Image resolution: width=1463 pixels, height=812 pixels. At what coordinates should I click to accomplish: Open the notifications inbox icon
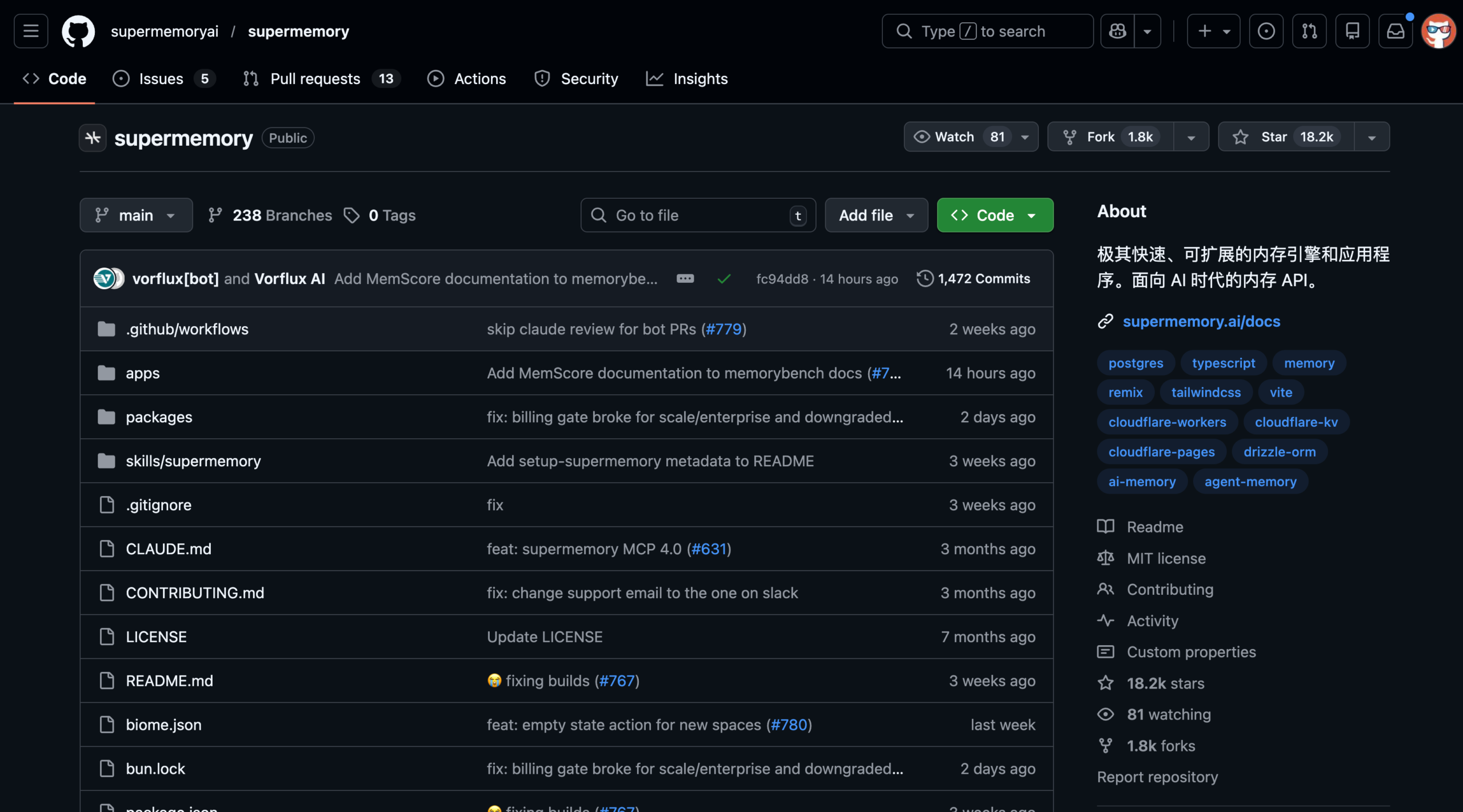[1396, 31]
